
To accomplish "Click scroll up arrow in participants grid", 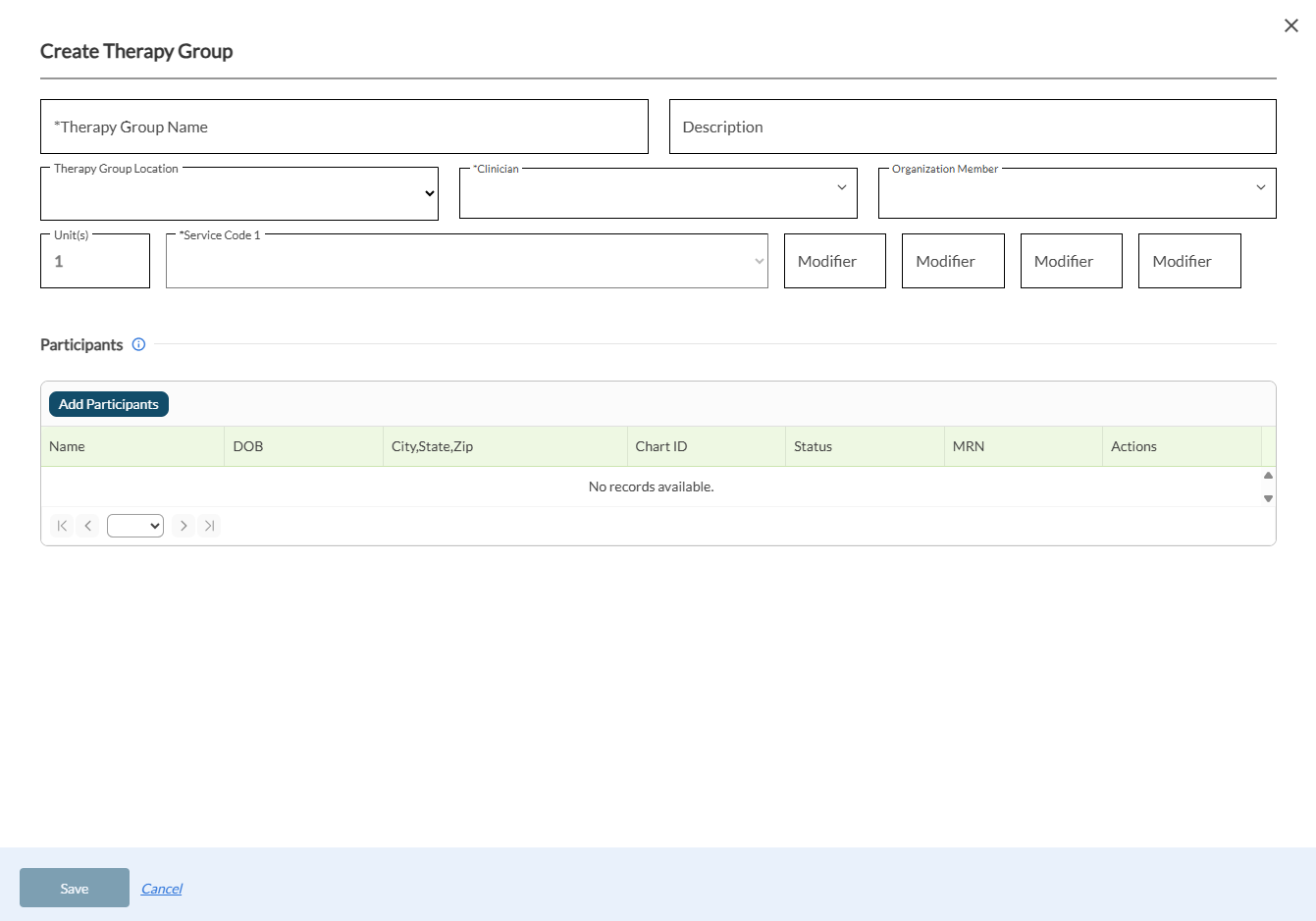I will point(1268,476).
